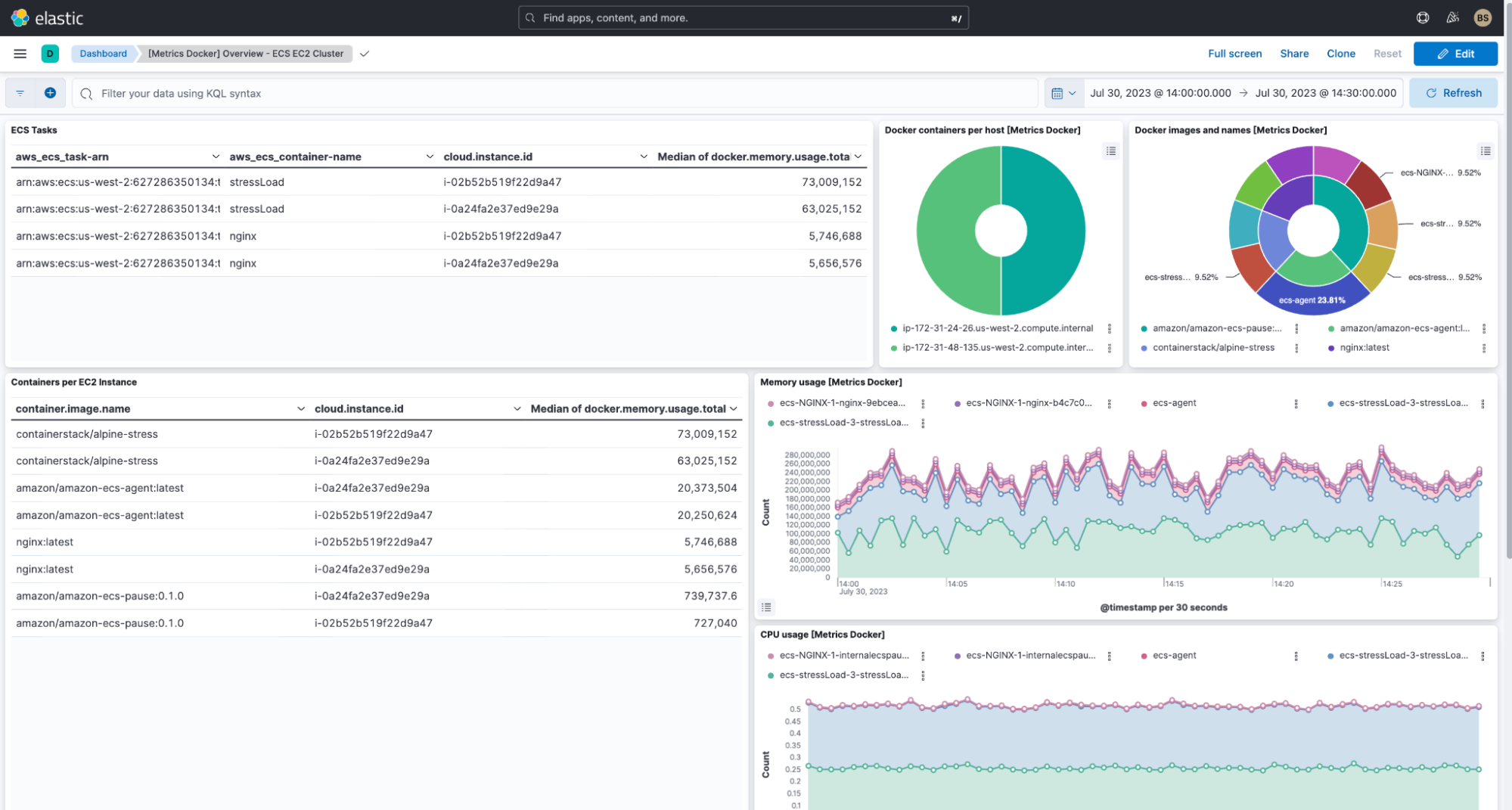Open the calendar date quick menu
The image size is (1512, 810).
tap(1063, 93)
